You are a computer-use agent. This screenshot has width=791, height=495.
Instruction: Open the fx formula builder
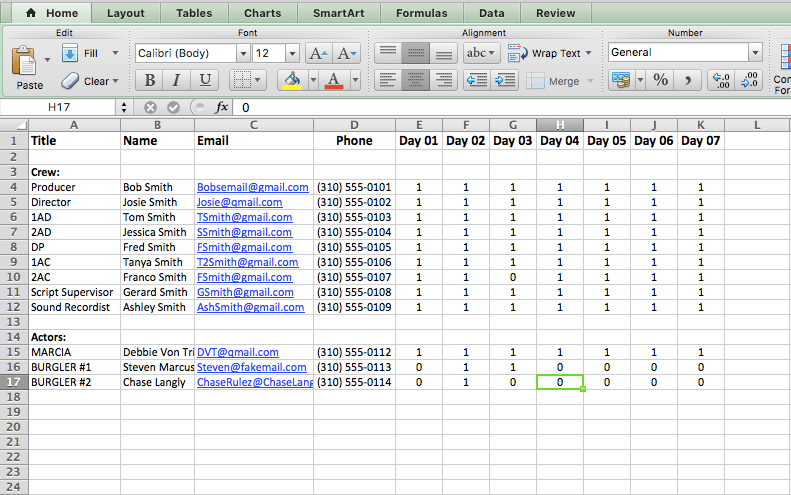(x=221, y=107)
